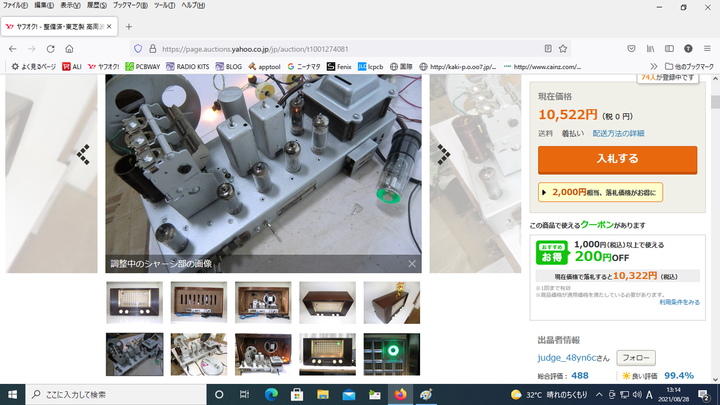The width and height of the screenshot is (720, 405).
Task: Click the browser back arrow
Action: point(11,48)
